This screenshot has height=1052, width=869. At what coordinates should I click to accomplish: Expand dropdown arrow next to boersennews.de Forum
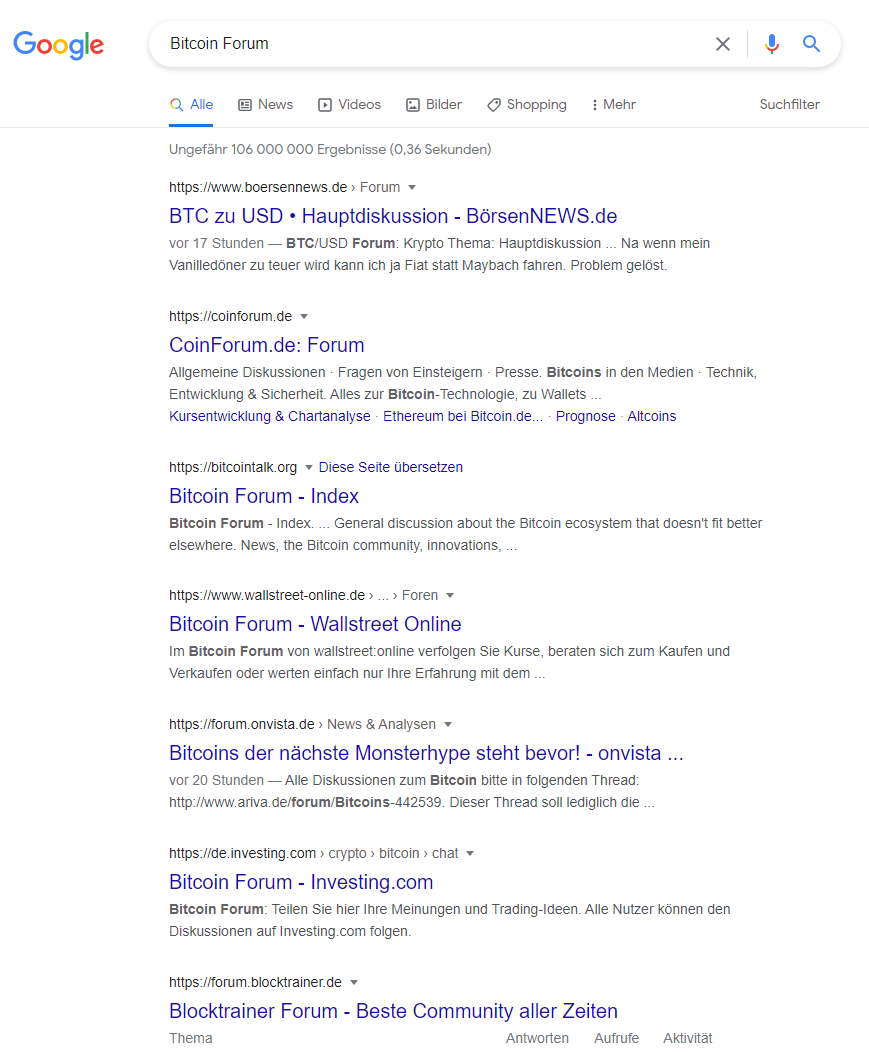(x=412, y=187)
